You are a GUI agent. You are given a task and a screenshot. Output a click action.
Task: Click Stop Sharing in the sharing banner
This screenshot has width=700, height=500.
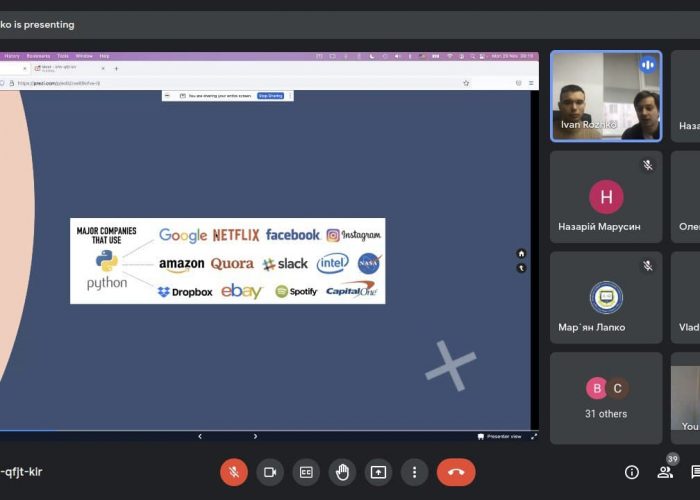[271, 96]
